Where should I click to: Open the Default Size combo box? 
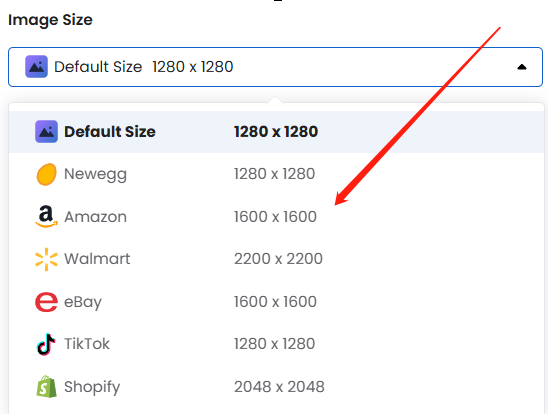(x=275, y=67)
